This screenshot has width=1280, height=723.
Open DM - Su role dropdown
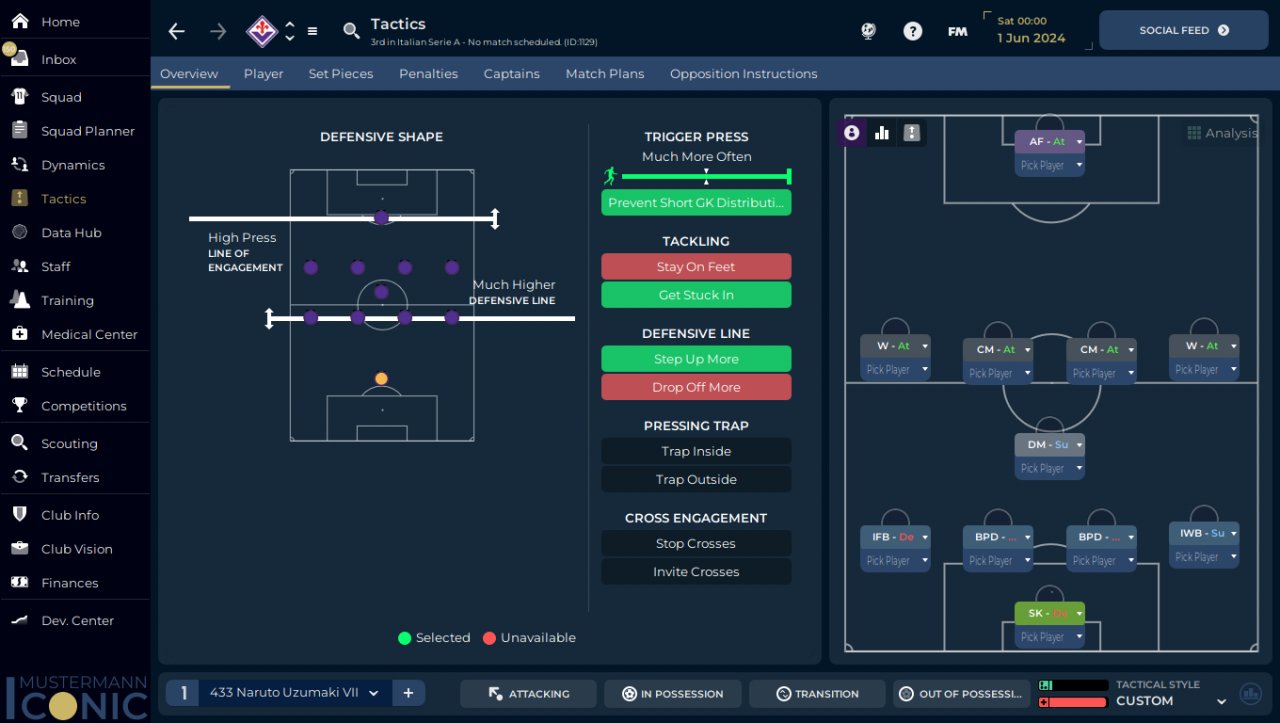point(1049,445)
